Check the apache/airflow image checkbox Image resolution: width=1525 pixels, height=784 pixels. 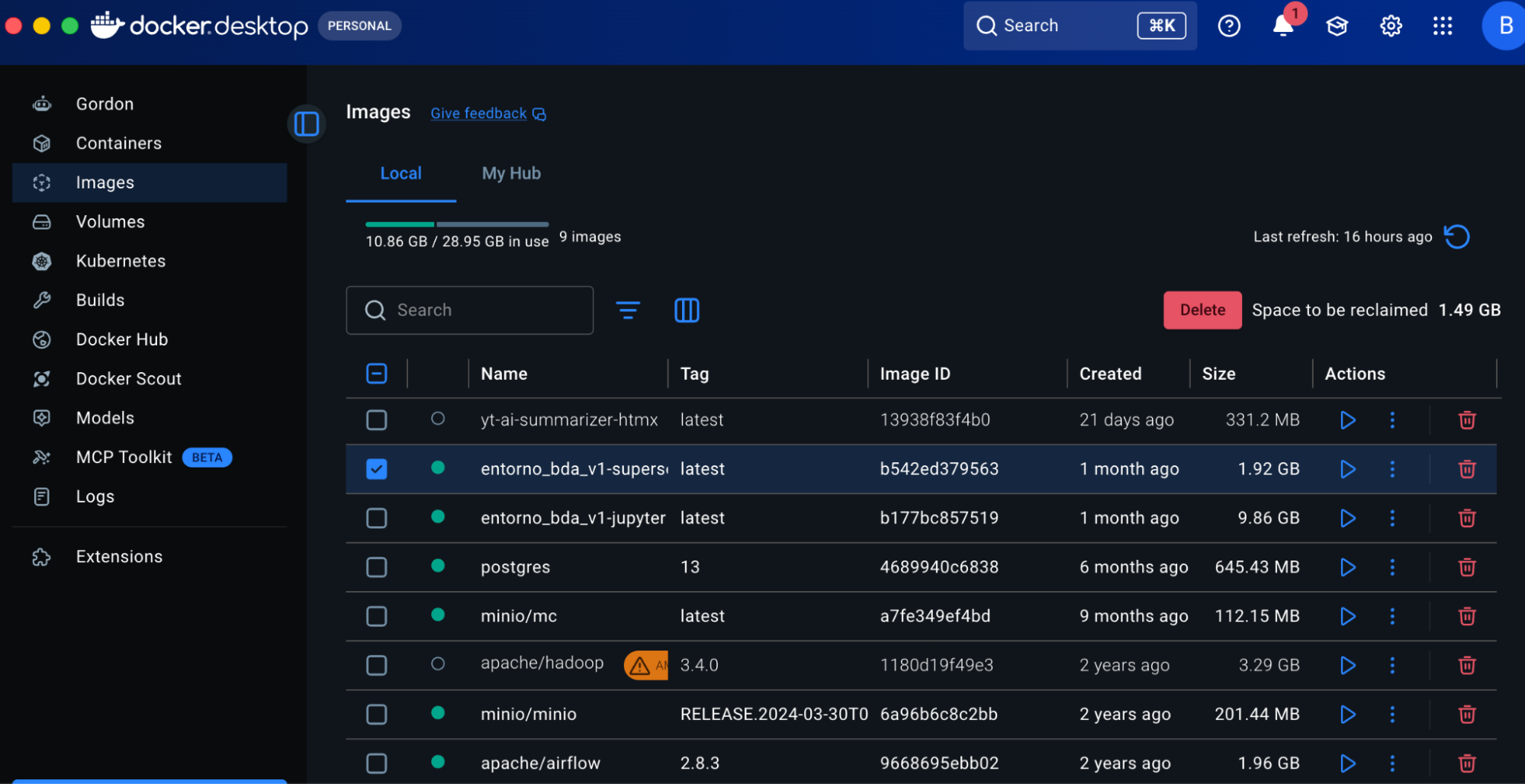[x=377, y=763]
